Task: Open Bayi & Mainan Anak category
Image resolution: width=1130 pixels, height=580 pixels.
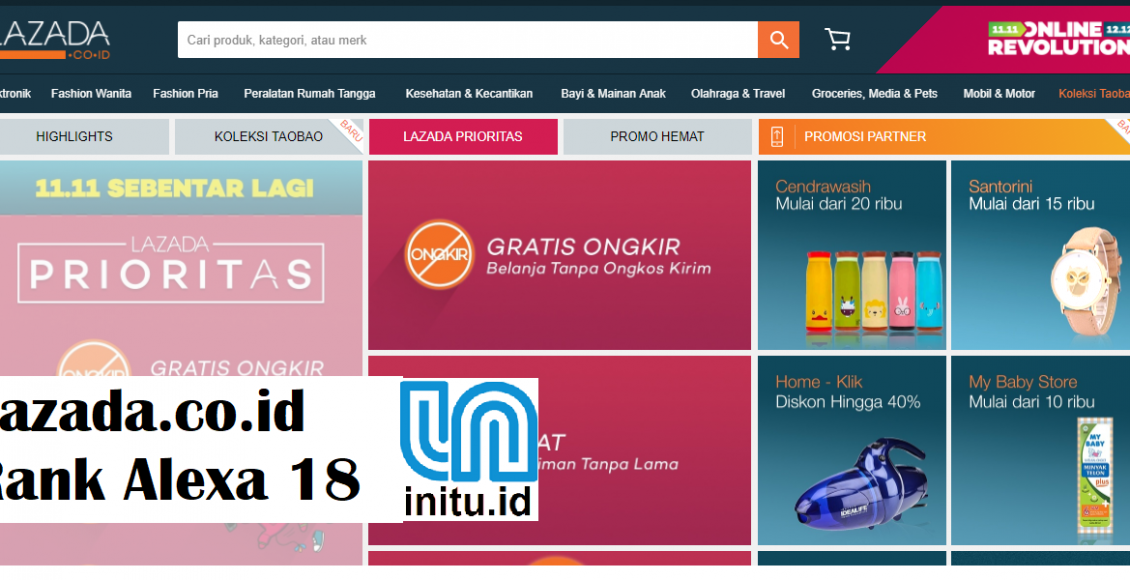Action: (x=613, y=94)
